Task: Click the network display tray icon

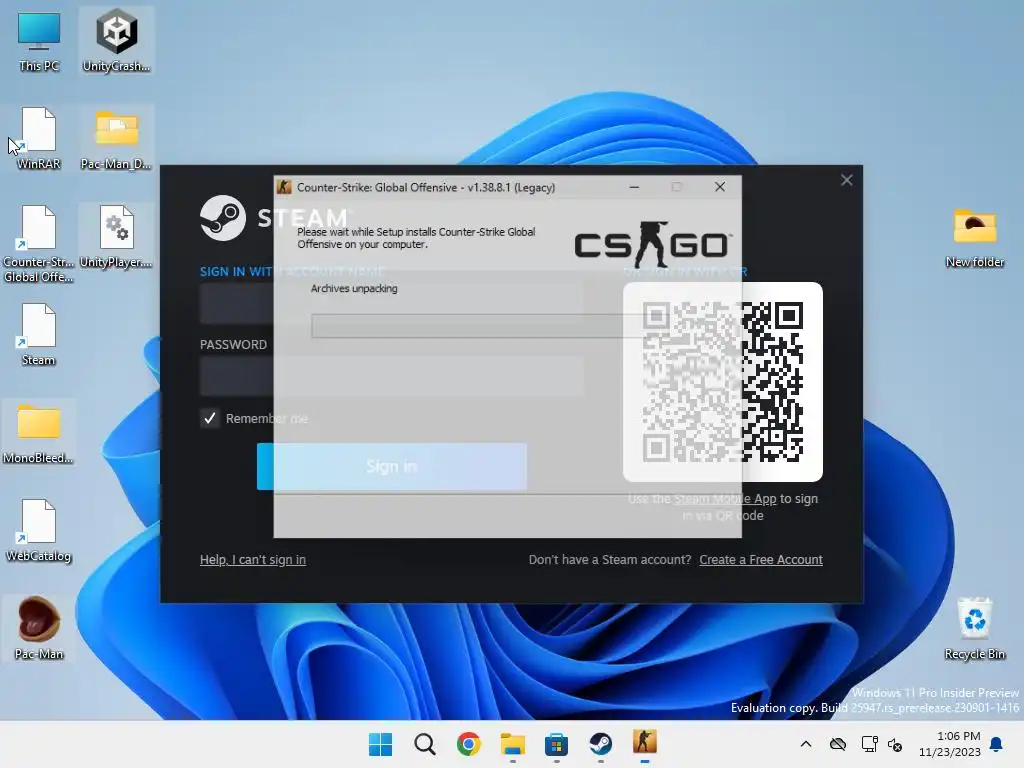Action: click(x=869, y=744)
